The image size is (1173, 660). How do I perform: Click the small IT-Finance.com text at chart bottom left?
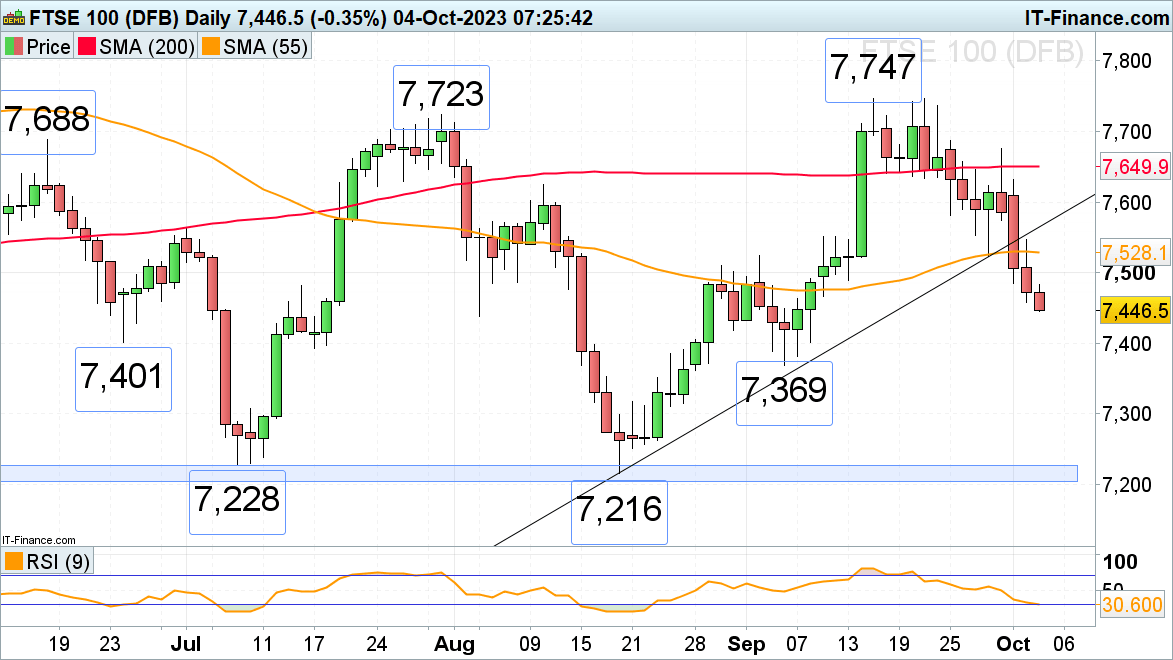38,540
